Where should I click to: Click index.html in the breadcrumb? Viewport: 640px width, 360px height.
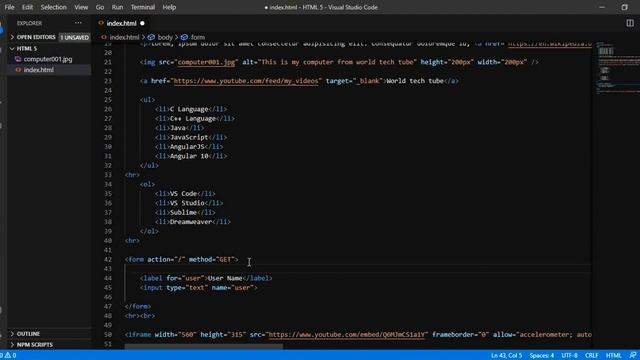(x=124, y=37)
